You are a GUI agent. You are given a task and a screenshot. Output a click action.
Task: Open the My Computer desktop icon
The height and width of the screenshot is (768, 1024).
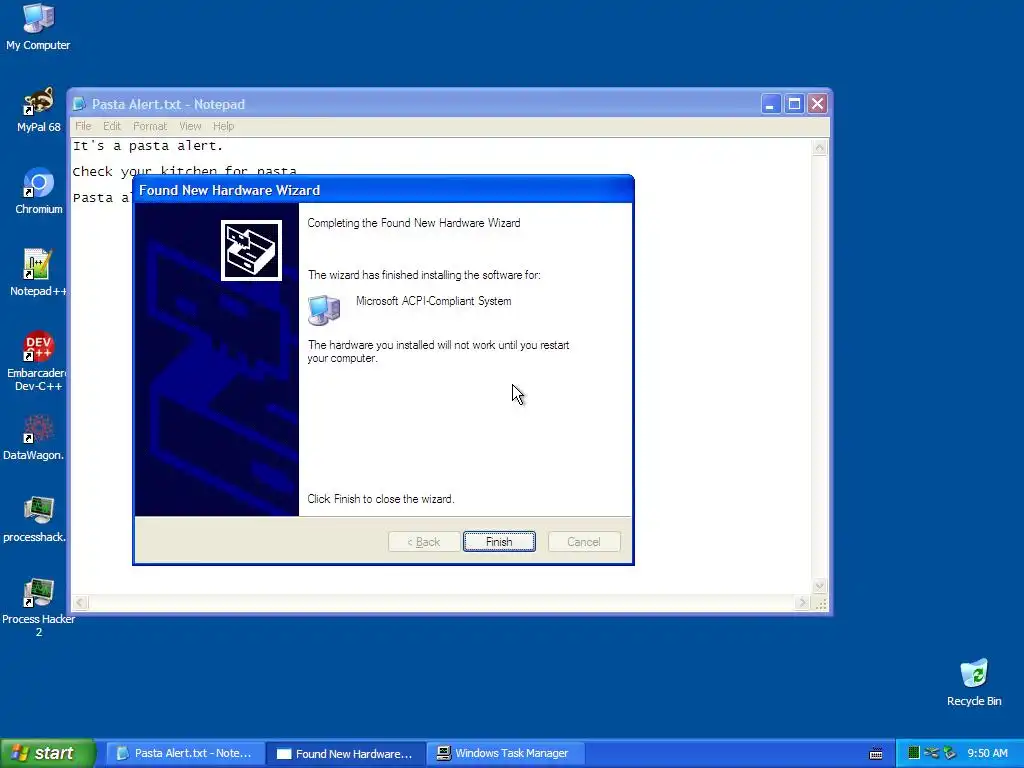[38, 27]
